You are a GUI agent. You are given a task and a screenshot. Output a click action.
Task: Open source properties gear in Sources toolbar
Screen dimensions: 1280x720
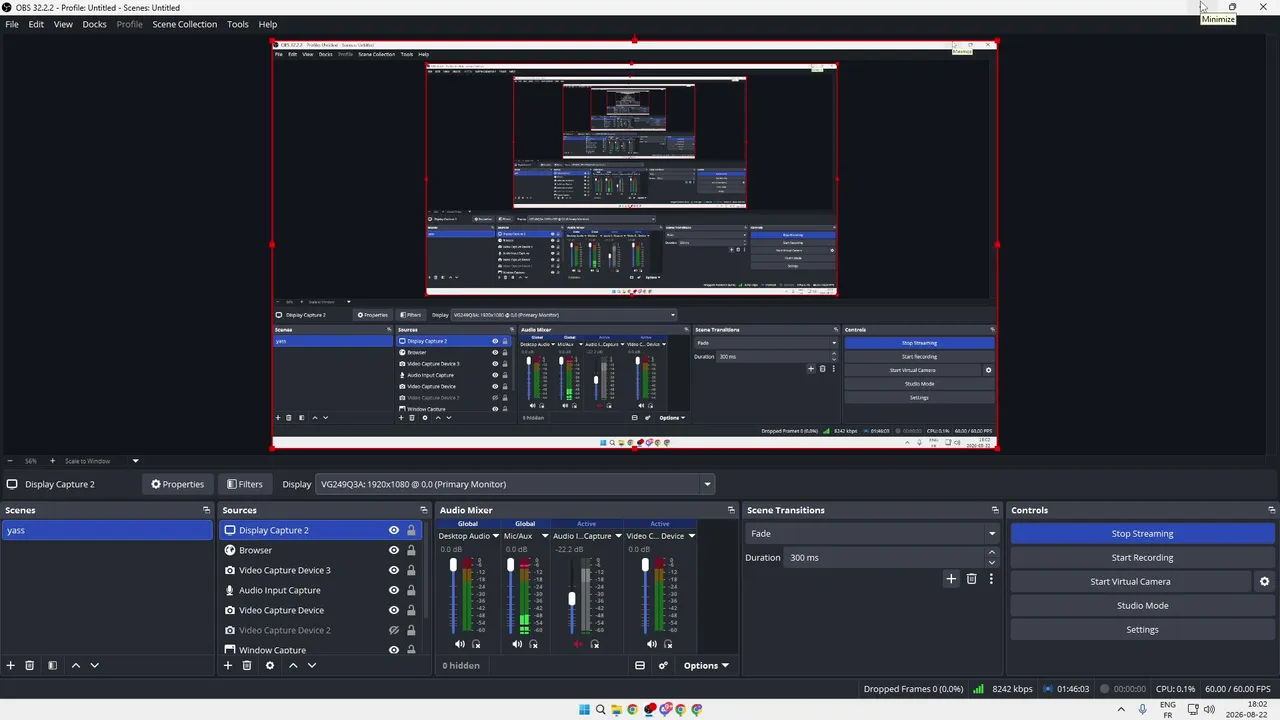click(269, 665)
